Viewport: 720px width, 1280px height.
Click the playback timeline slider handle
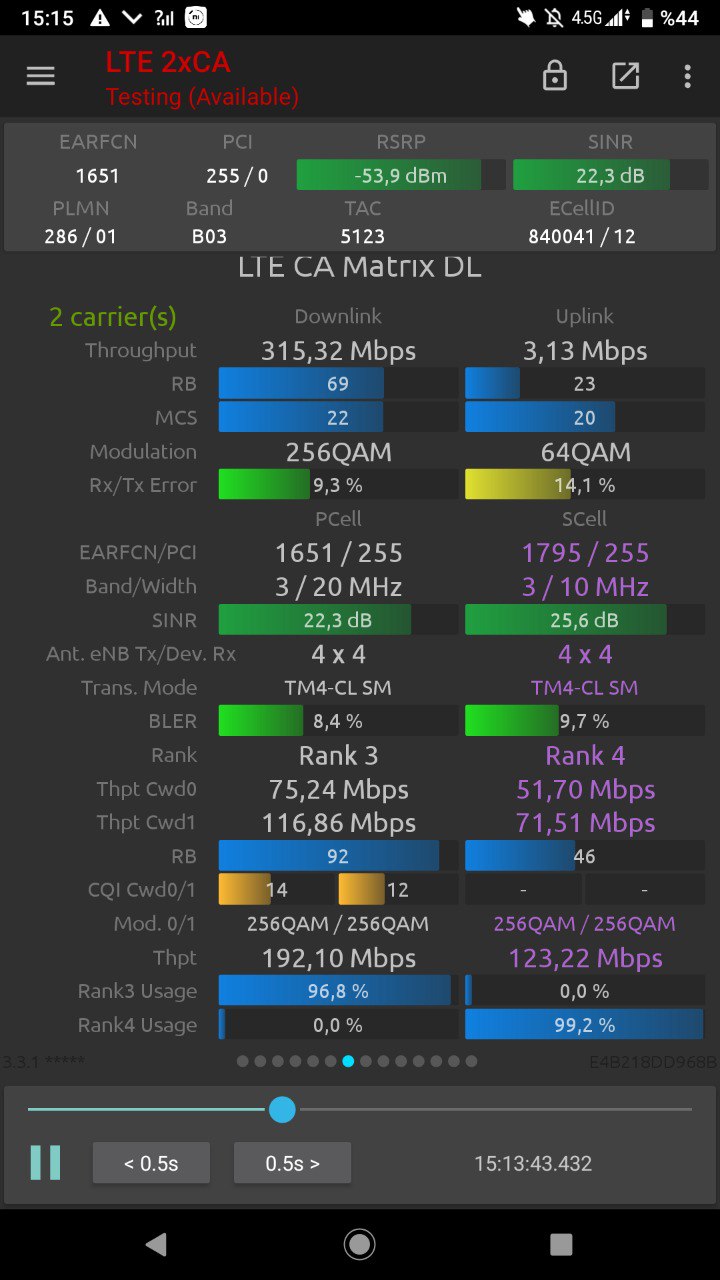[x=283, y=1109]
